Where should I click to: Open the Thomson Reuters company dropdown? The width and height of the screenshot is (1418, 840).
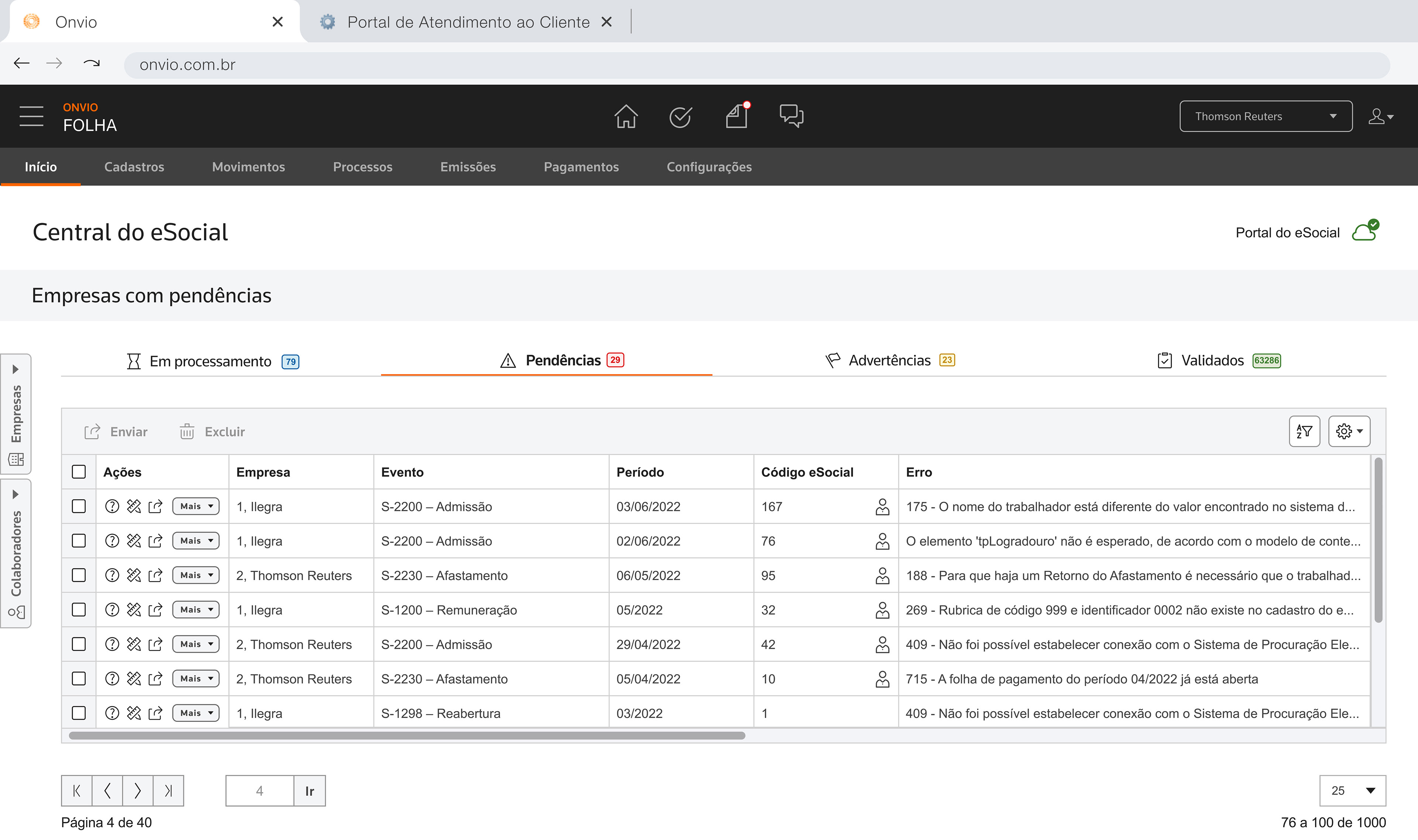(1266, 116)
